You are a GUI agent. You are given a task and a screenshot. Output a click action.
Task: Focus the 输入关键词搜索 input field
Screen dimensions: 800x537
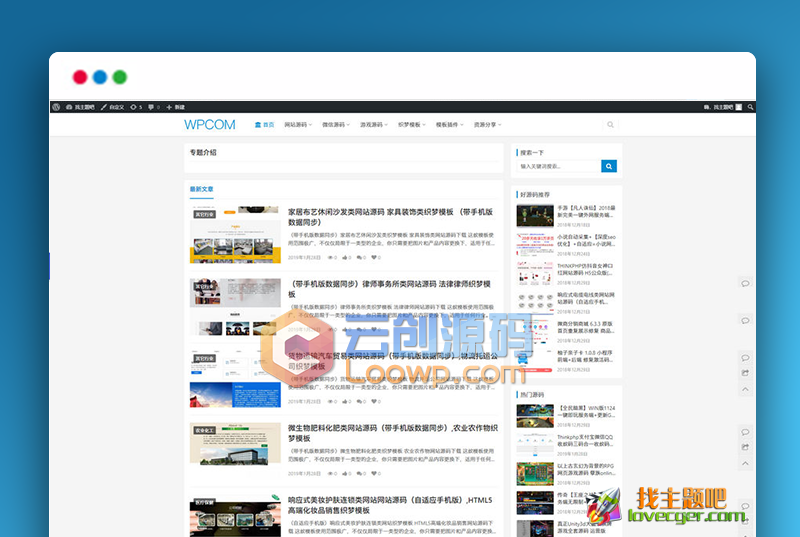(x=559, y=166)
